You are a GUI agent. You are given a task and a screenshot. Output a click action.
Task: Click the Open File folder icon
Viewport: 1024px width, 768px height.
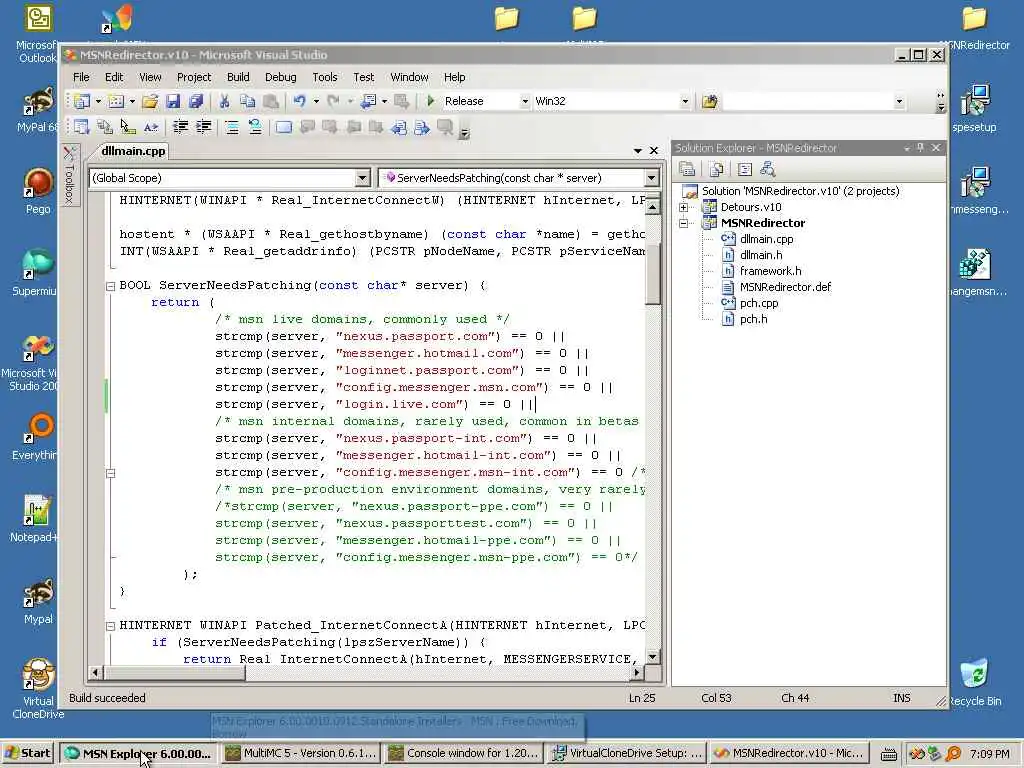pyautogui.click(x=150, y=101)
